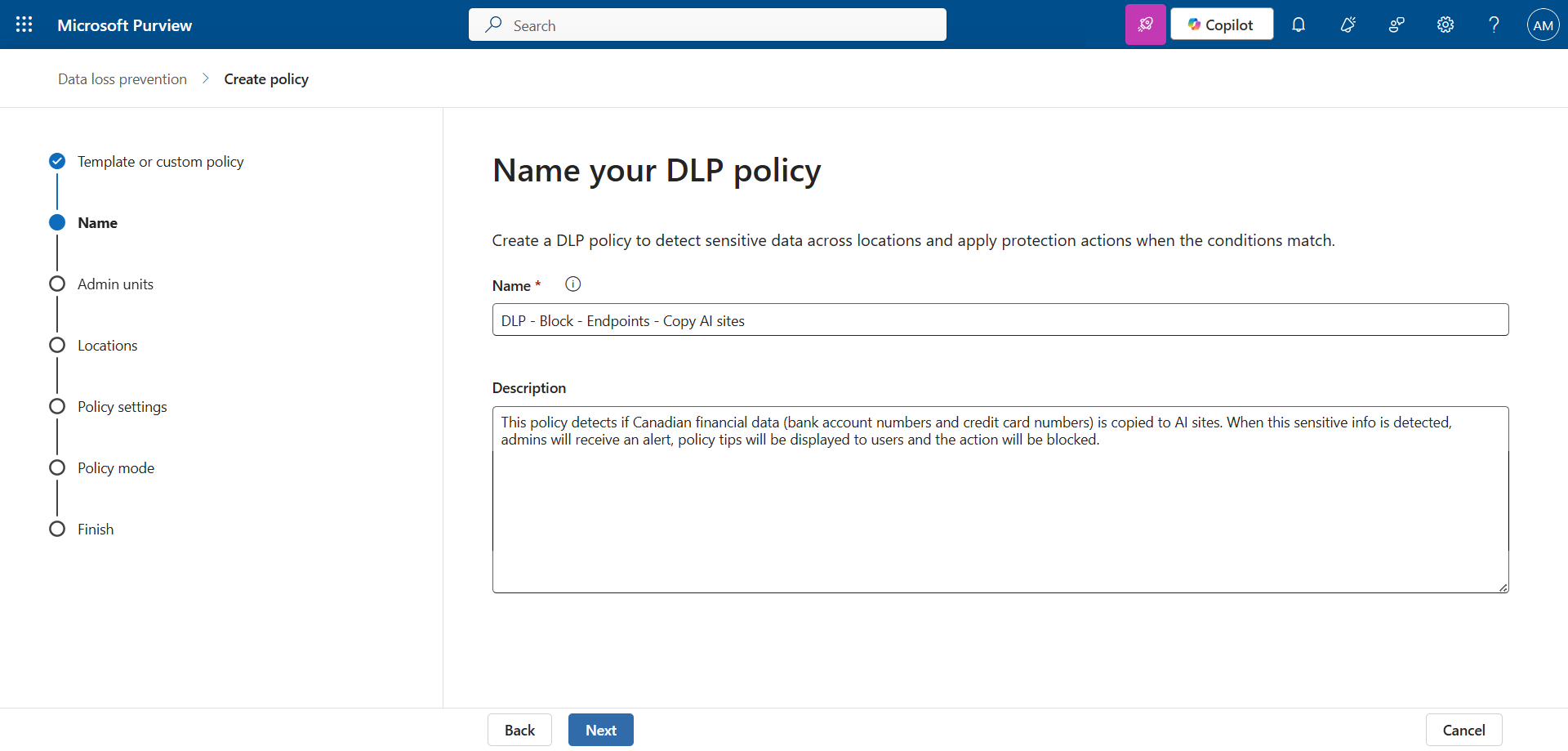Screen dimensions: 1568x751
Task: Open the help question mark
Action: pos(1494,25)
